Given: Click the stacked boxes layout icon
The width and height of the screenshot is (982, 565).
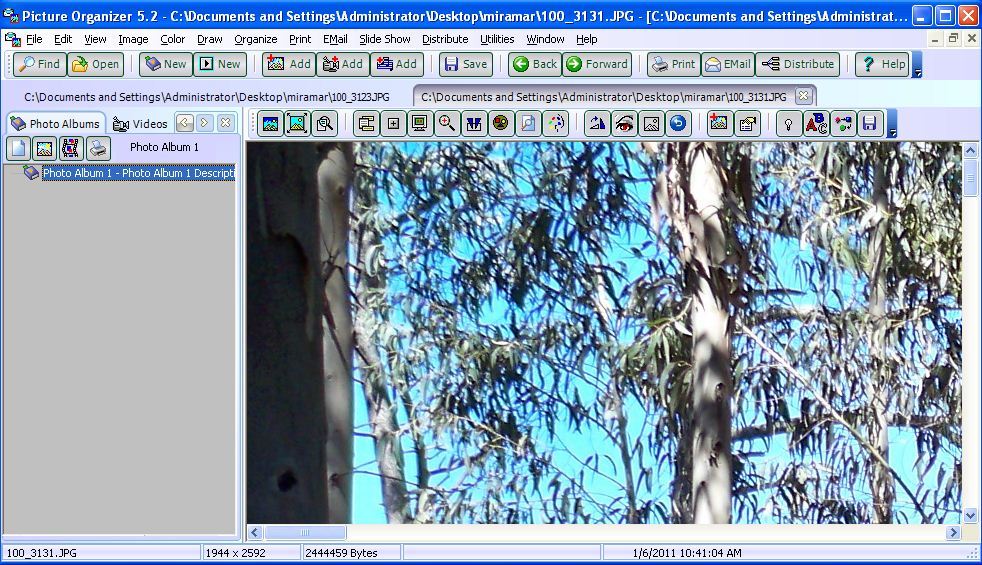Looking at the screenshot, I should [366, 123].
